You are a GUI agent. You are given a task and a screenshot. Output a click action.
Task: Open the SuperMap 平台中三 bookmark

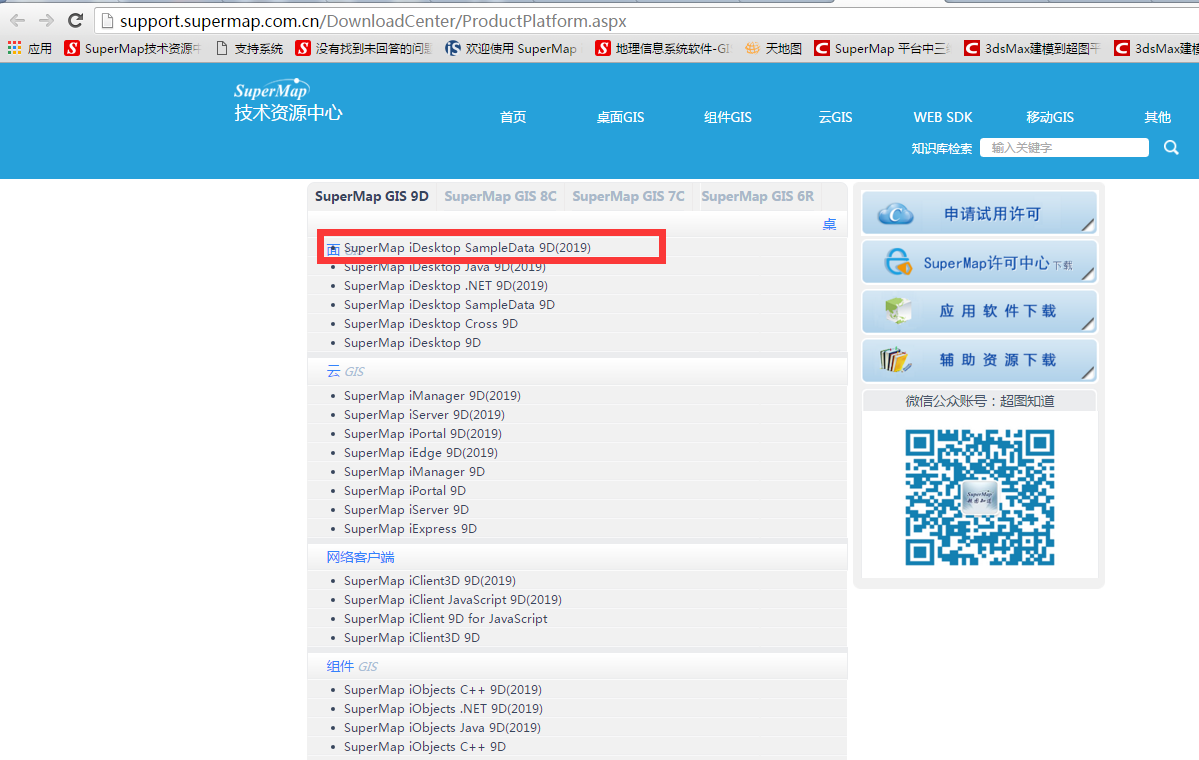pyautogui.click(x=882, y=48)
